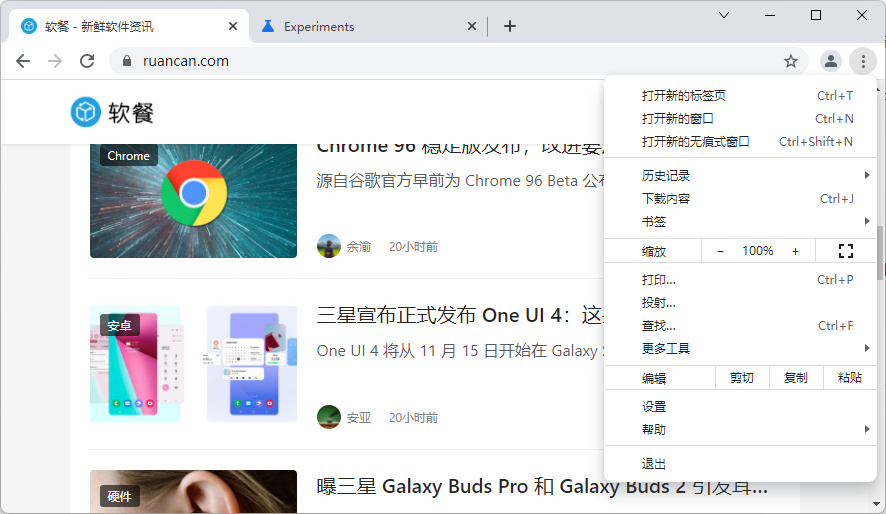Select 打开新的标签页 menu item
The height and width of the screenshot is (514, 886).
740,95
